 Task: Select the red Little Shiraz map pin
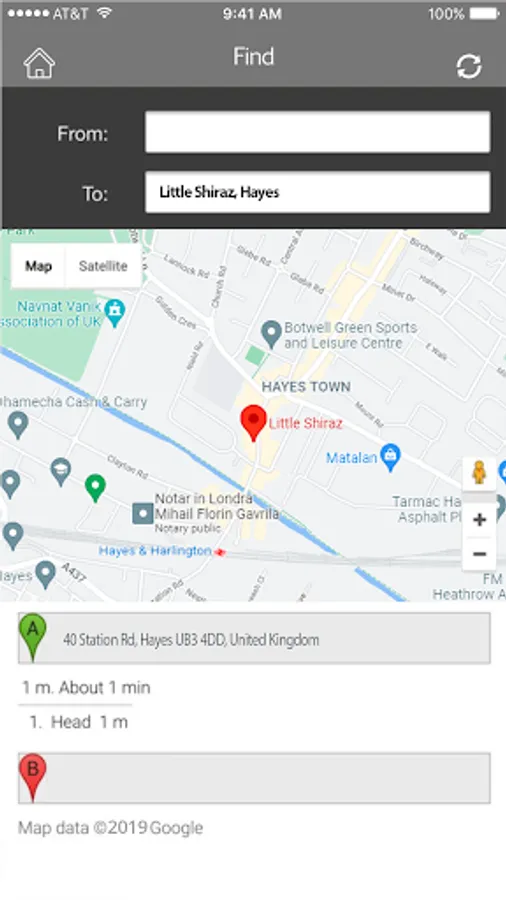coord(253,423)
